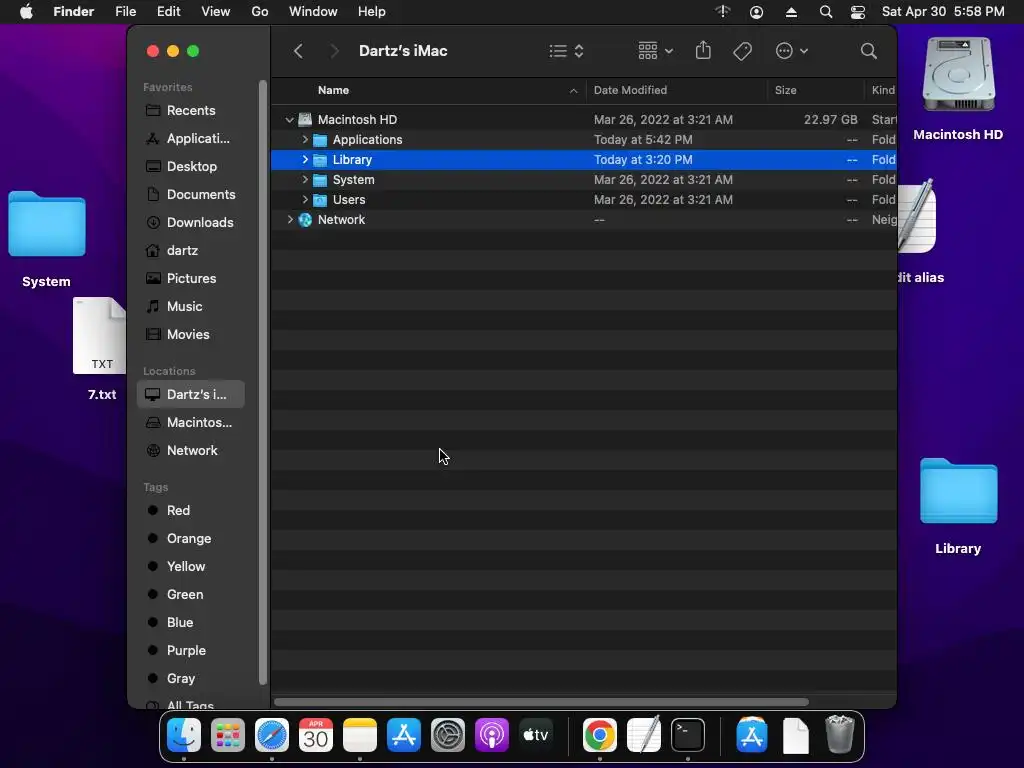
Task: Select Recents in the sidebar
Action: tap(191, 110)
